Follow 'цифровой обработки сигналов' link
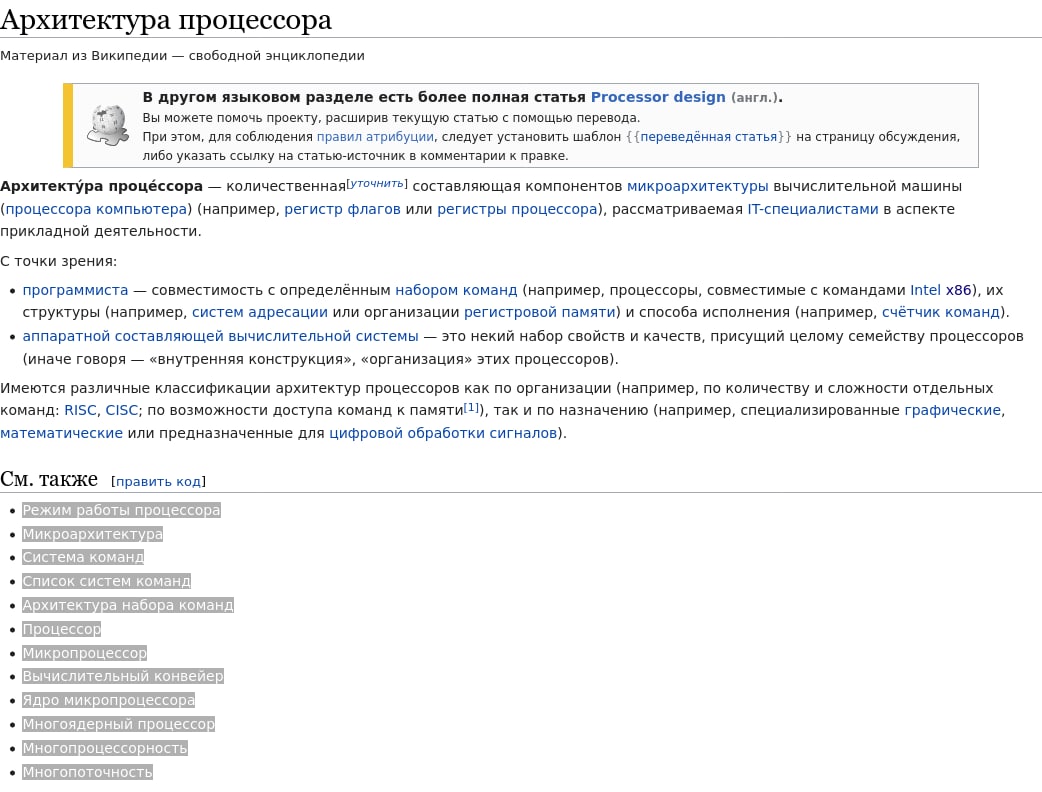Image resolution: width=1042 pixels, height=792 pixels. [x=443, y=433]
